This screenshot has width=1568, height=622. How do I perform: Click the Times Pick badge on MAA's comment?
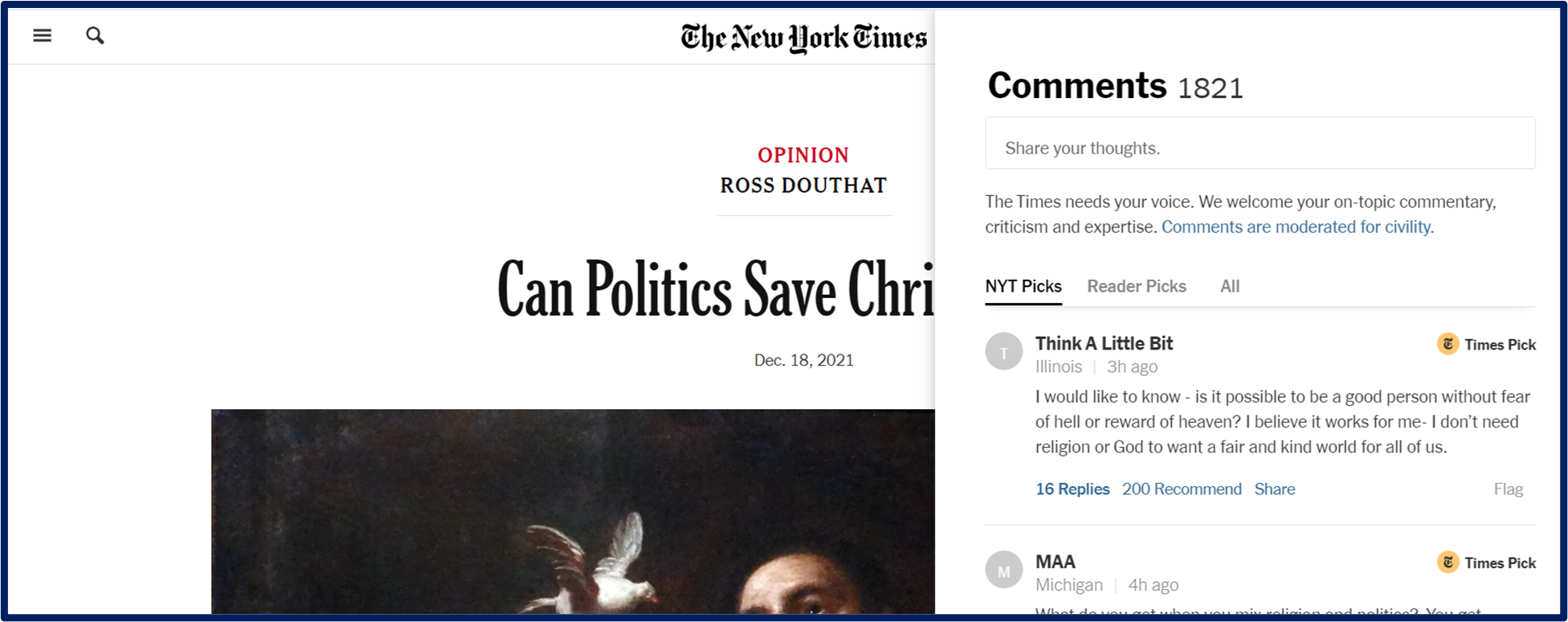point(1487,563)
